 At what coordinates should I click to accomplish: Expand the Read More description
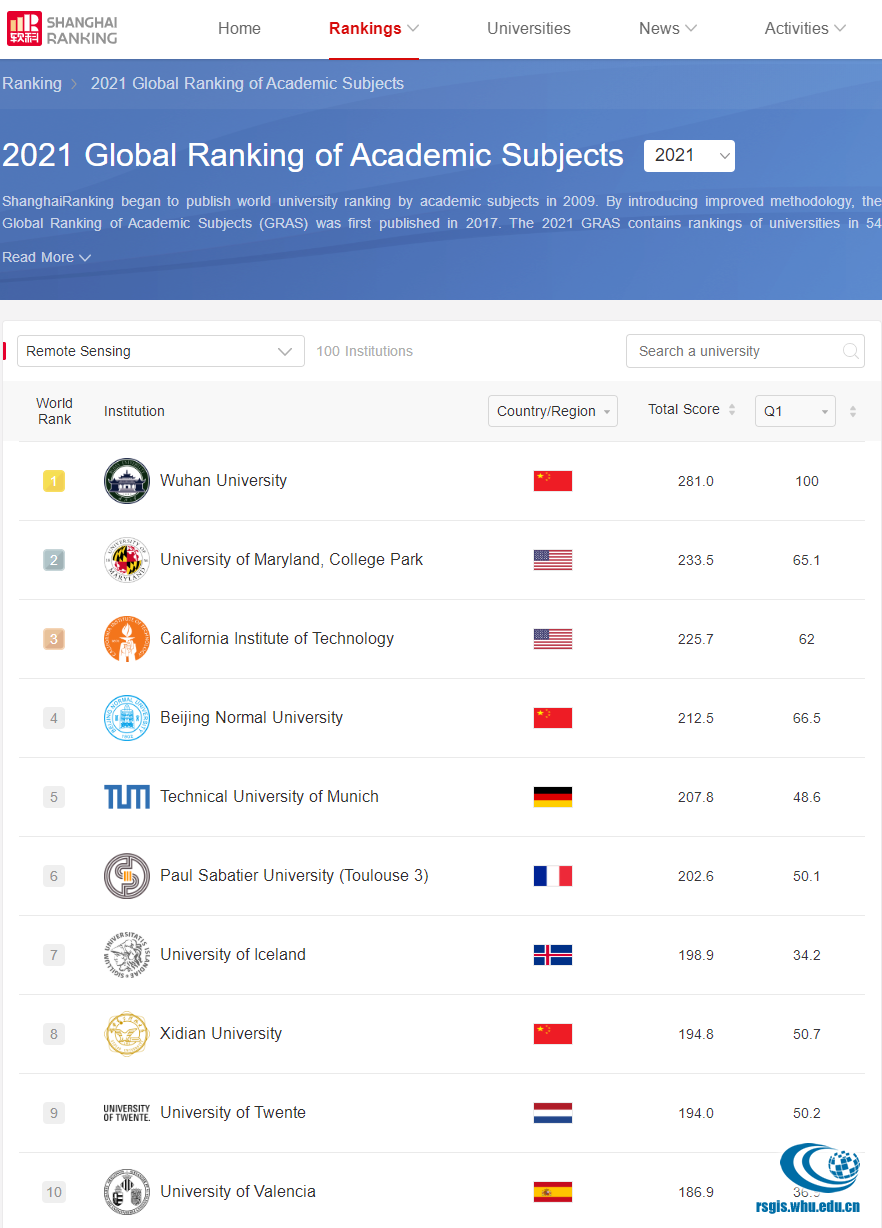[46, 257]
